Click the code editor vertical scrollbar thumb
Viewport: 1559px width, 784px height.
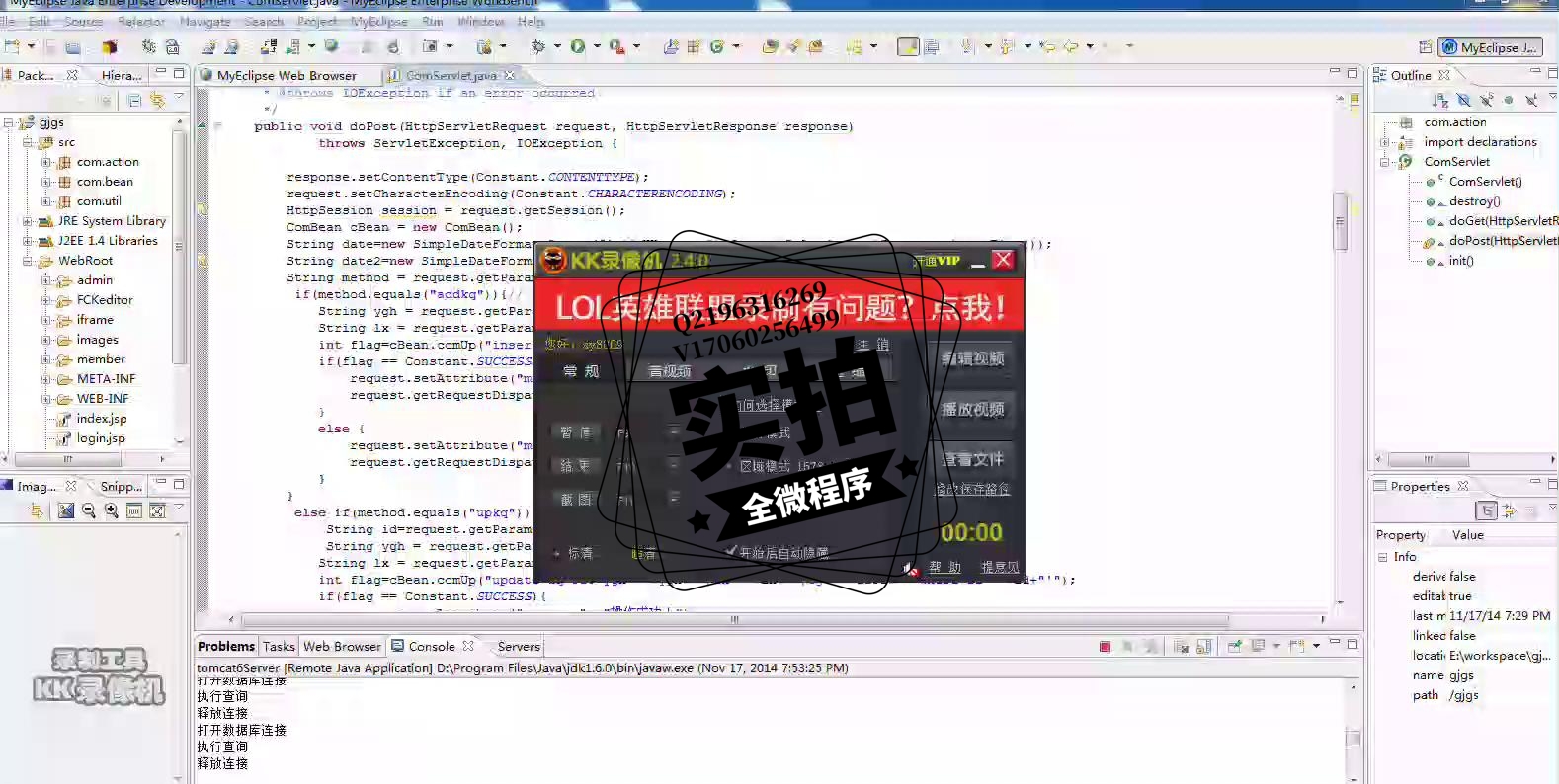pos(1341,221)
